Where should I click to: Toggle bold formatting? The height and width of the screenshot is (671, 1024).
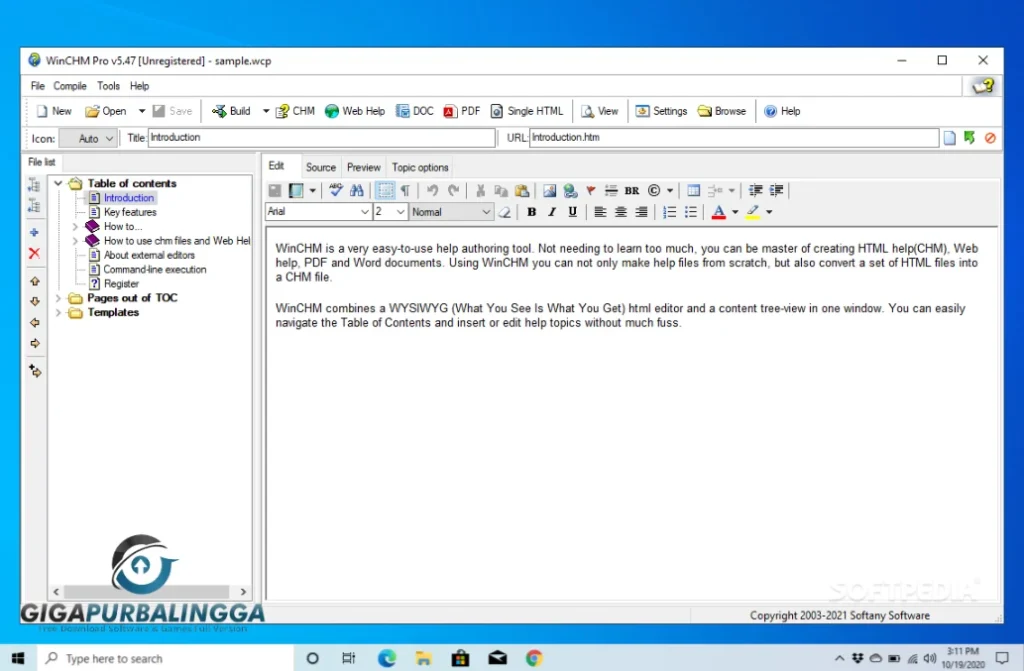532,212
